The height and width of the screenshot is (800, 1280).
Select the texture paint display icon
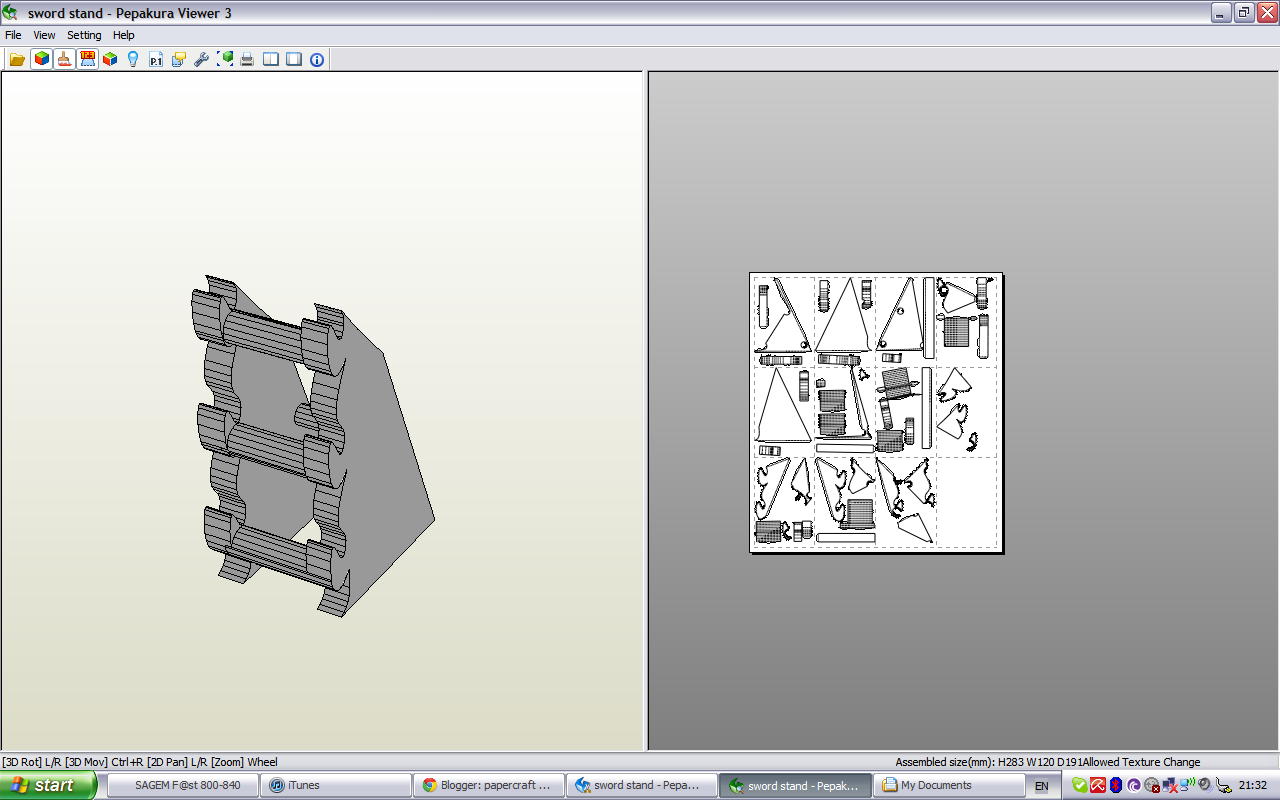pos(64,59)
